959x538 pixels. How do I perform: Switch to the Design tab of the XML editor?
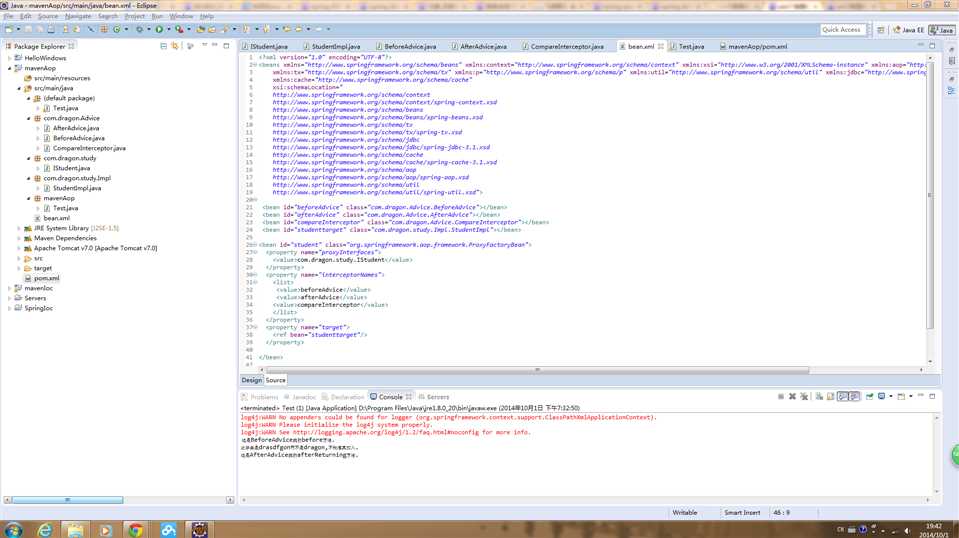click(x=251, y=380)
